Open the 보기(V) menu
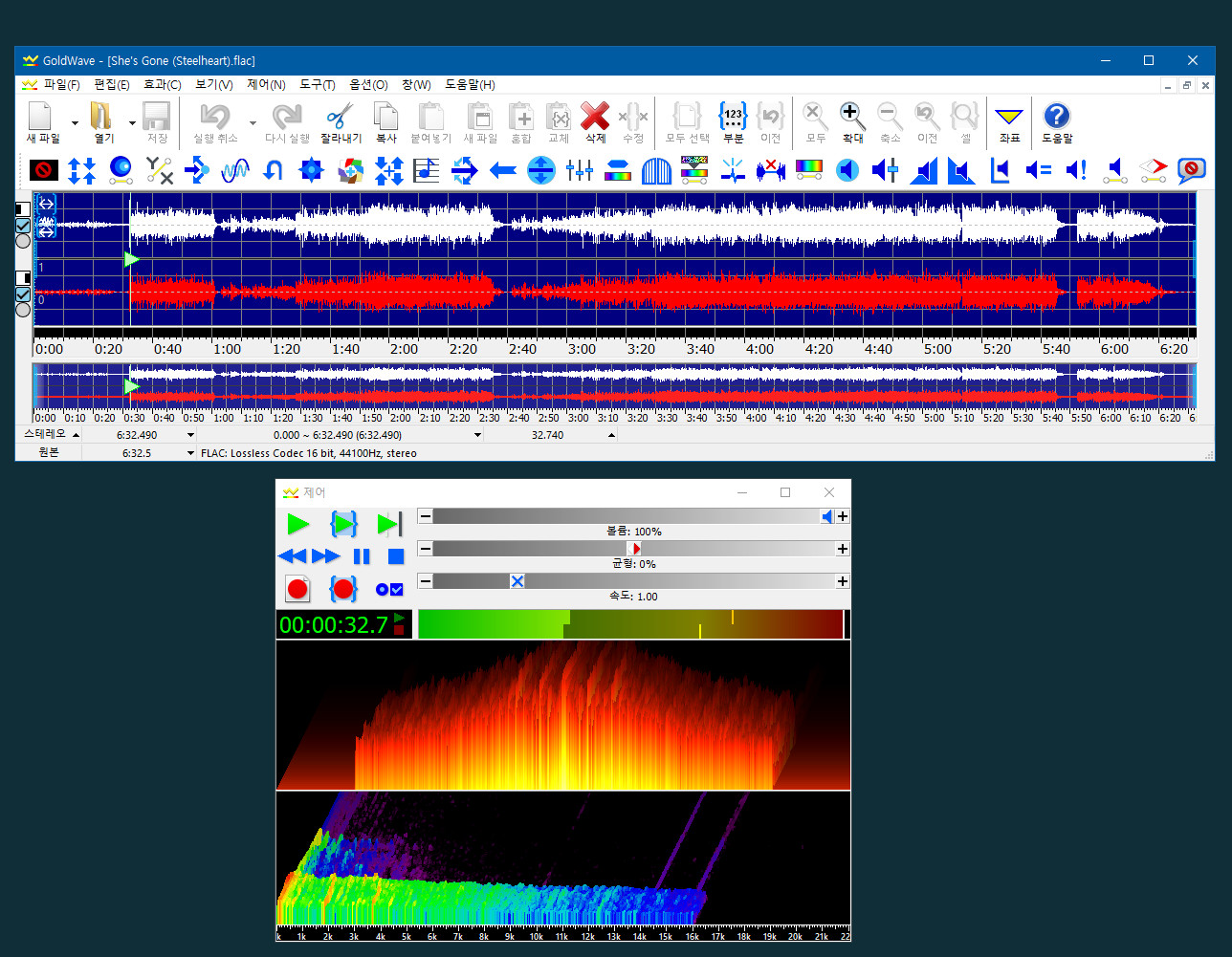 tap(214, 85)
